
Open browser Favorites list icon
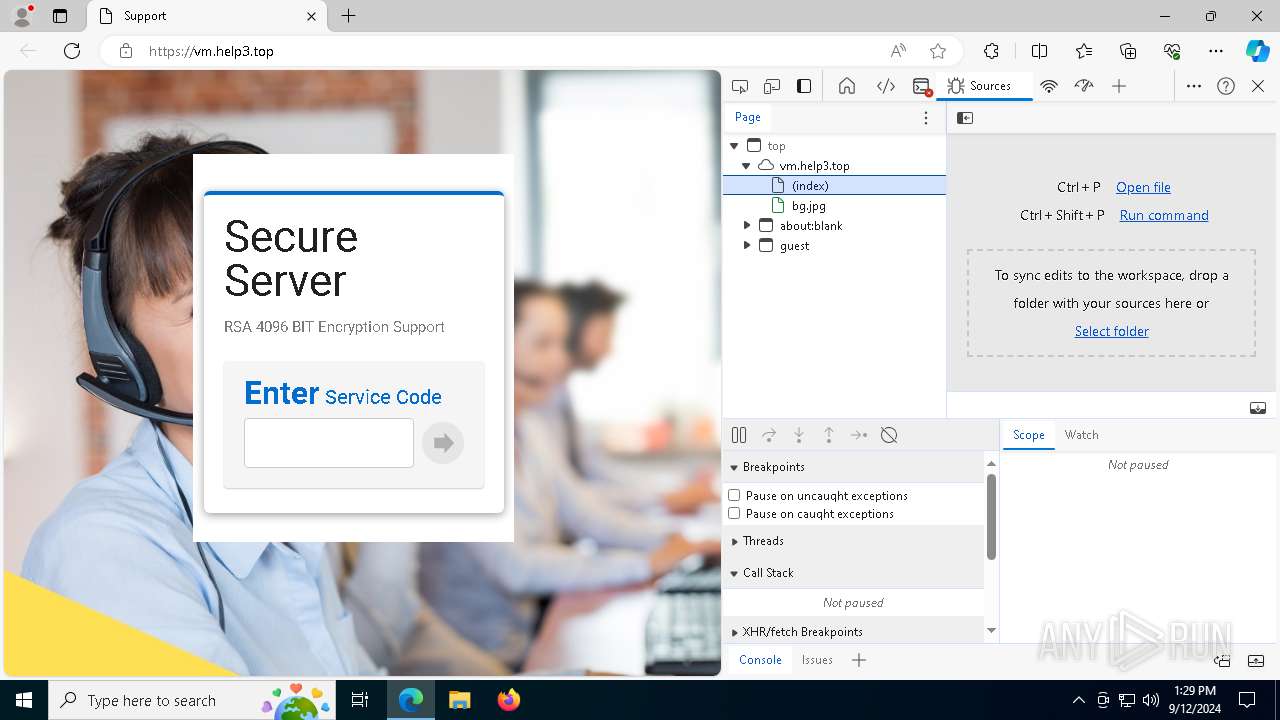click(1084, 51)
